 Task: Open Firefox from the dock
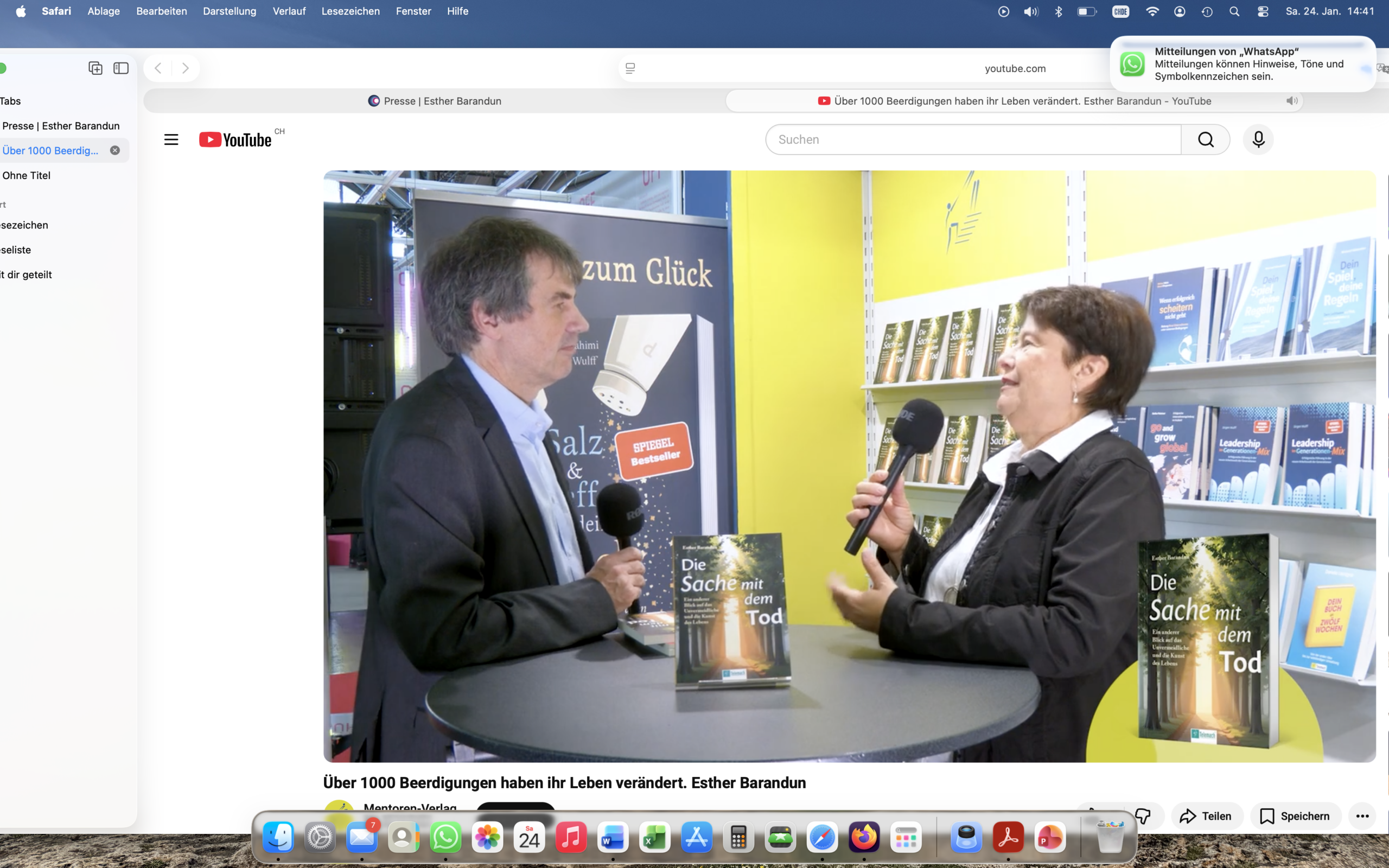(x=864, y=838)
